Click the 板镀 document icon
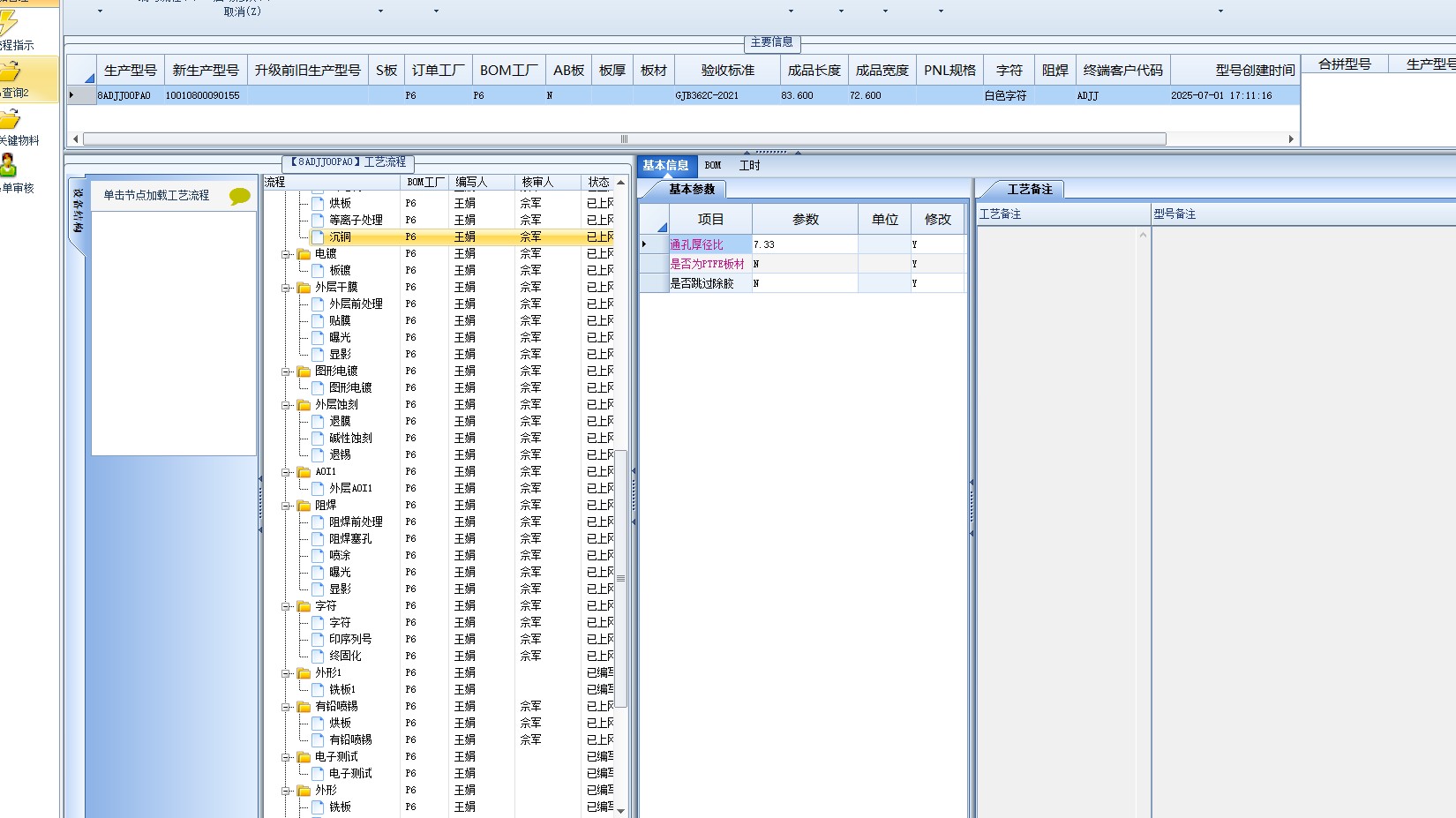 pyautogui.click(x=318, y=270)
